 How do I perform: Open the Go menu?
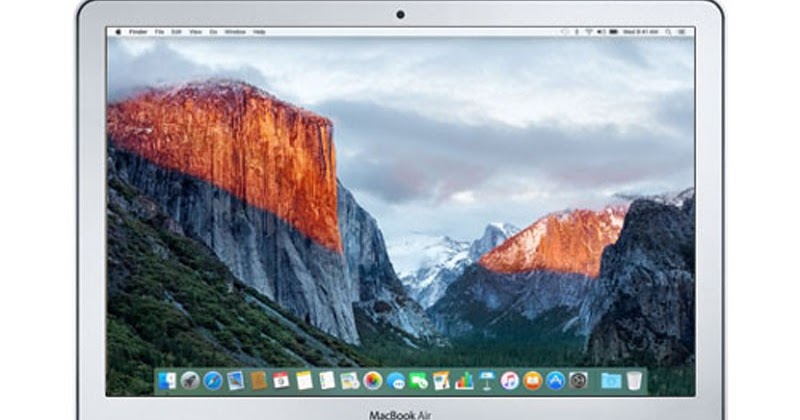tap(213, 32)
